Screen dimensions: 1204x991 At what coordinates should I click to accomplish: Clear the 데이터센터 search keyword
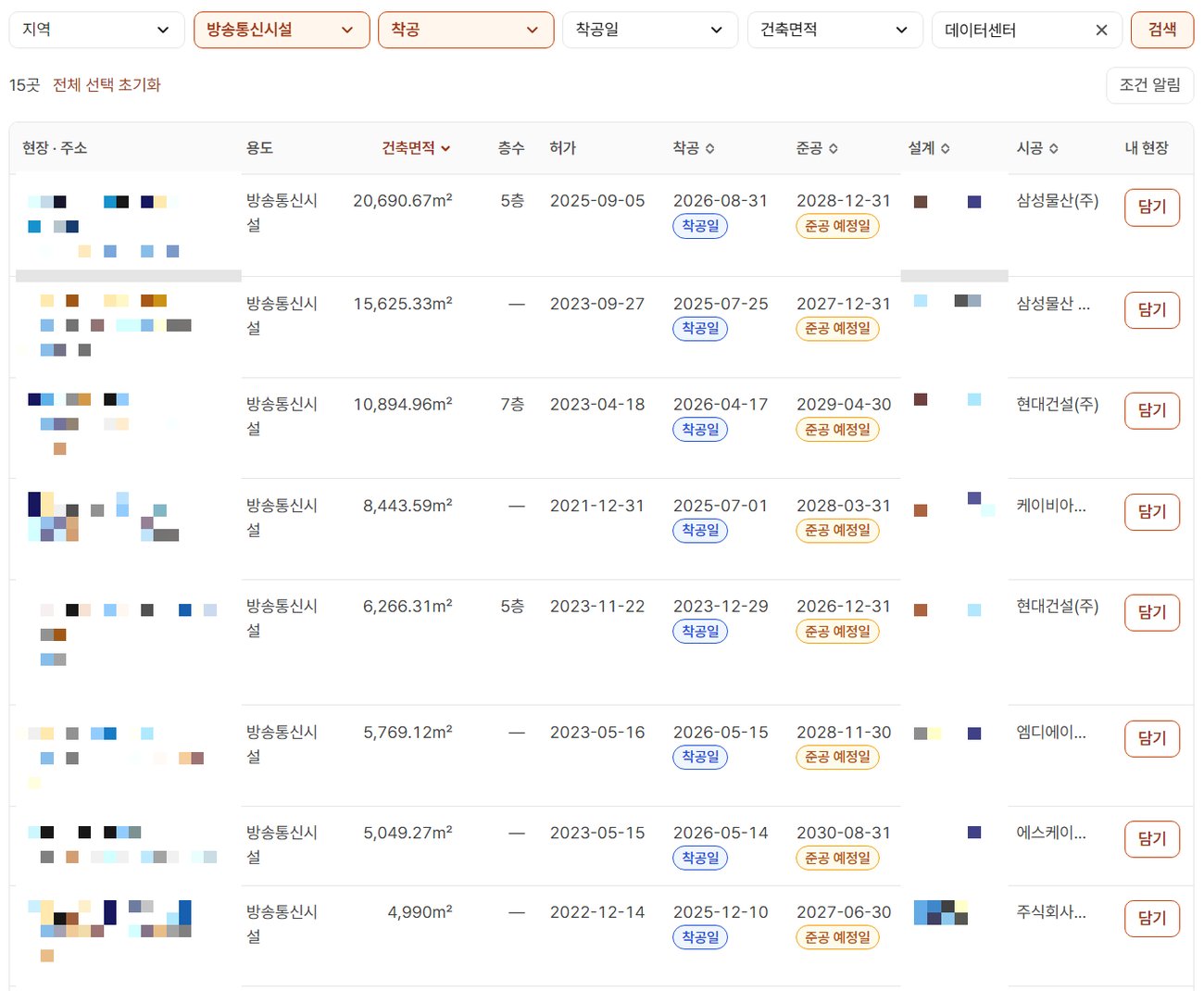[x=1101, y=31]
